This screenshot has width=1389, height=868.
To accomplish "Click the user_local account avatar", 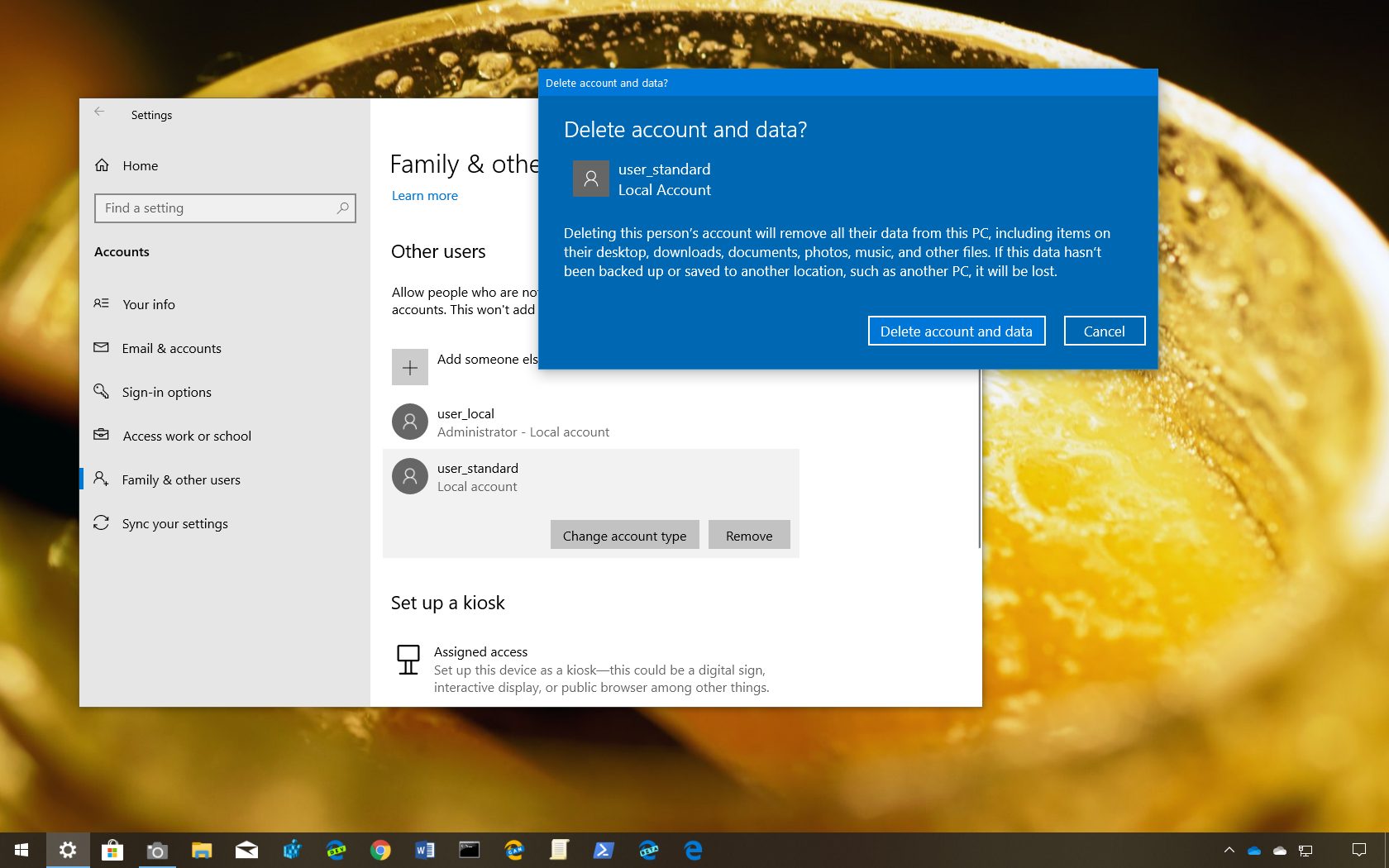I will [409, 422].
